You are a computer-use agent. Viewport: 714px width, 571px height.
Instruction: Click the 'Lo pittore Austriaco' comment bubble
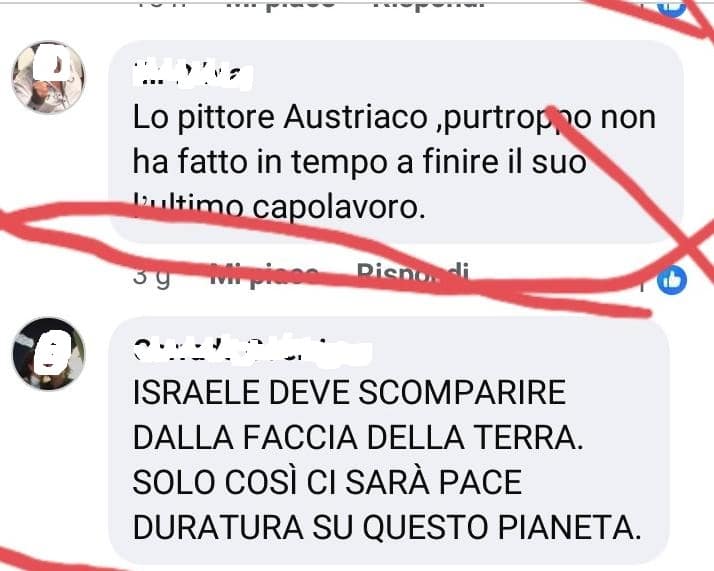tap(396, 142)
